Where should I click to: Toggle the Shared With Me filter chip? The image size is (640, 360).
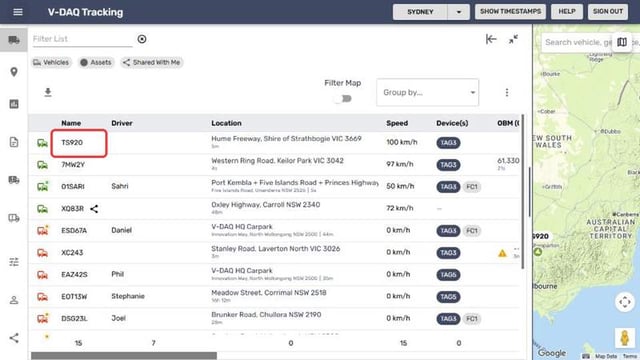coord(152,62)
